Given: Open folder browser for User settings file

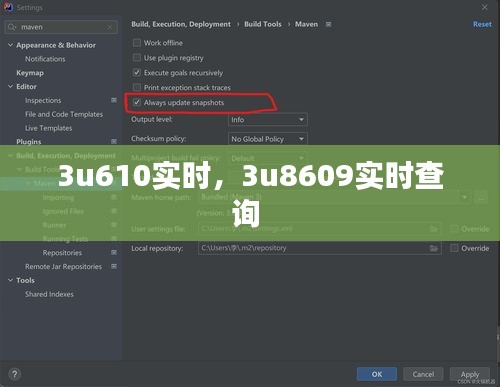Looking at the screenshot, I should [433, 229].
